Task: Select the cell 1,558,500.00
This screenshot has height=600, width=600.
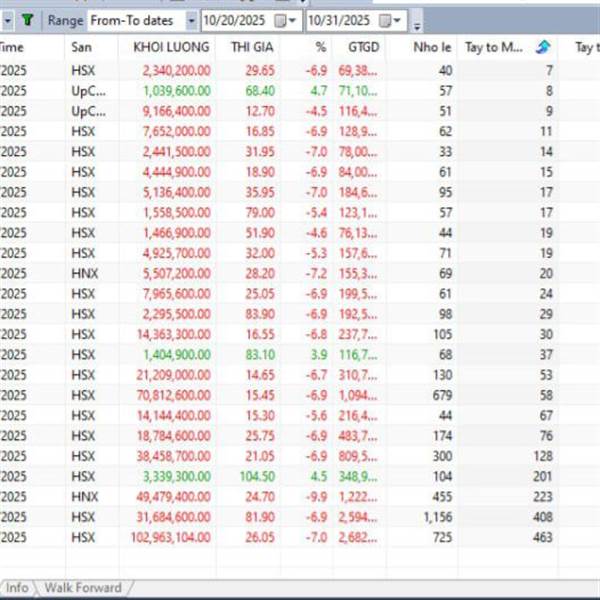Action: point(176,212)
